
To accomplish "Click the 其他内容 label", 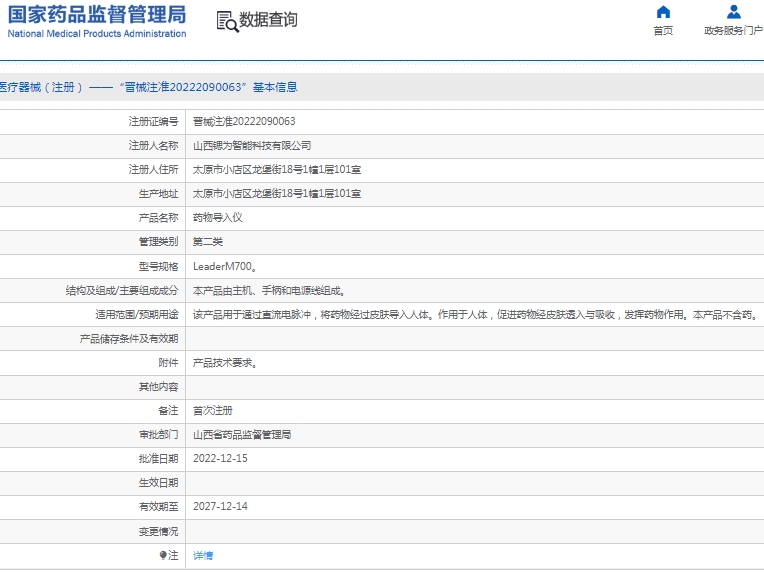I will coord(158,387).
